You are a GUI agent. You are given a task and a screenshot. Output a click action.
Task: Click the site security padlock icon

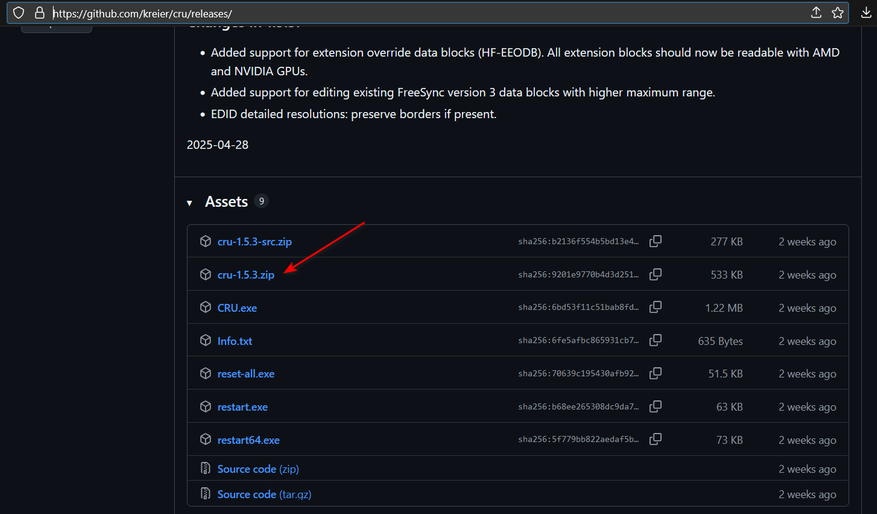pyautogui.click(x=39, y=13)
